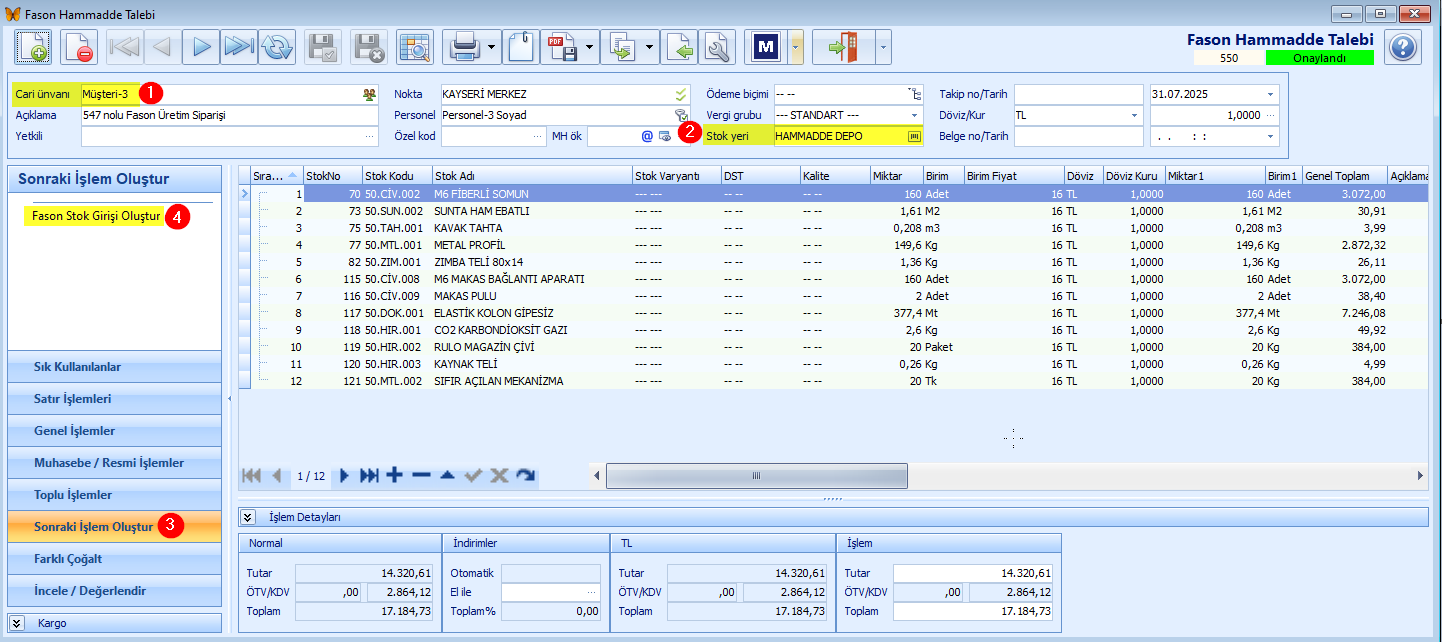Screen dimensions: 1442x642
Task: Sort grid by Stok Kodu column header
Action: (397, 175)
